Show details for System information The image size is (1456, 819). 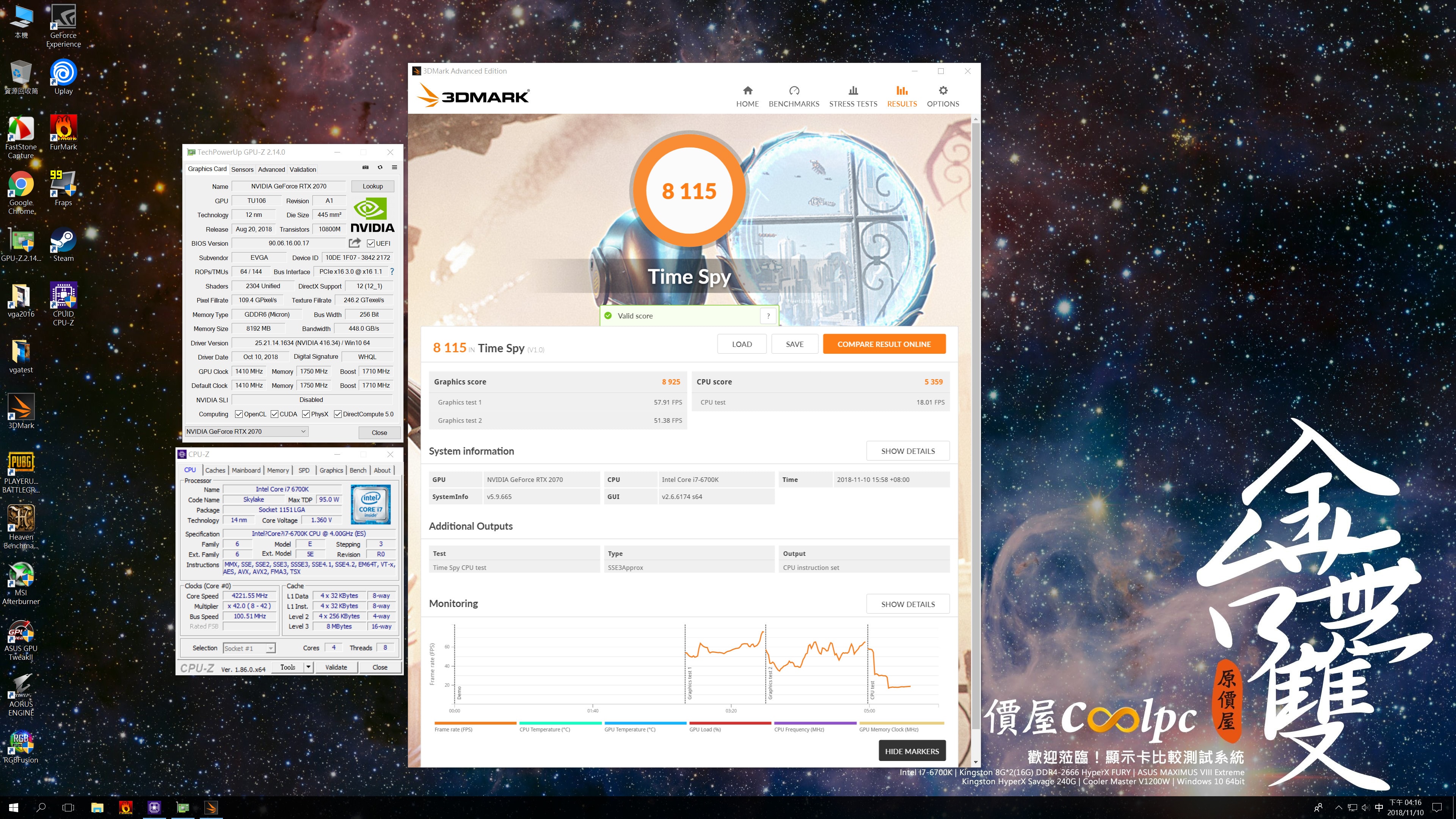(x=908, y=451)
